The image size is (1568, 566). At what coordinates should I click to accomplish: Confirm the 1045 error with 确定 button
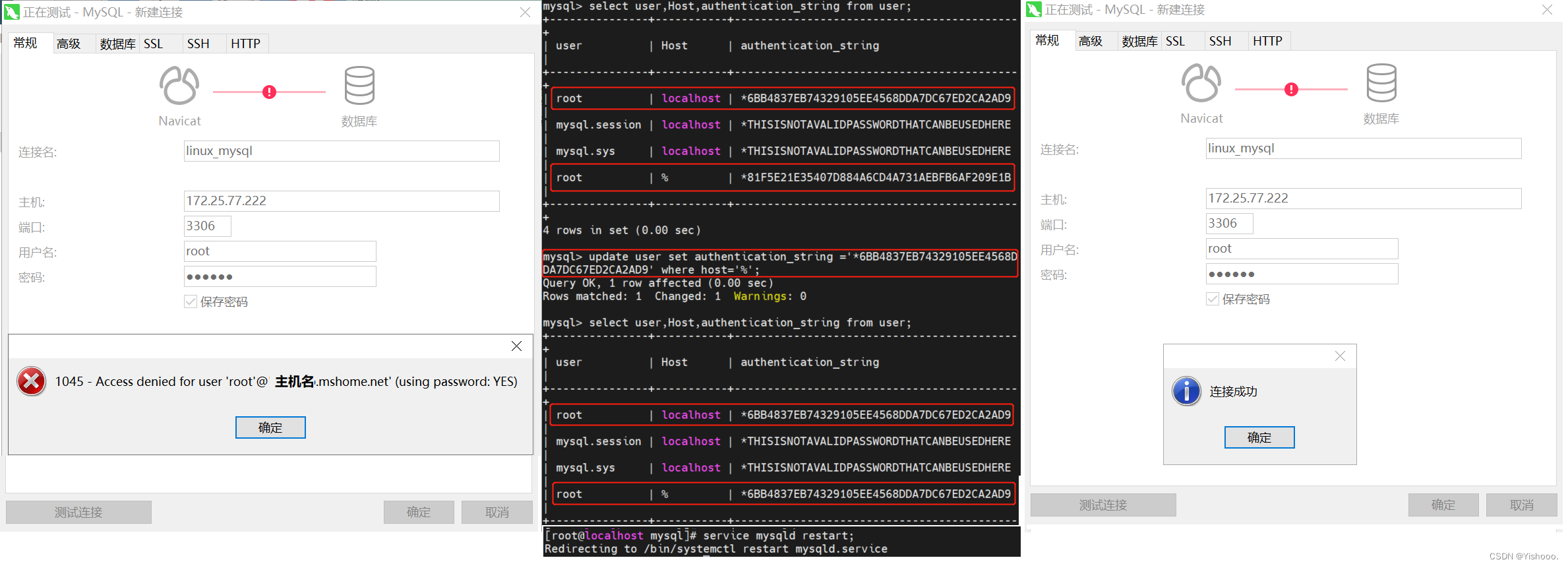pos(270,427)
